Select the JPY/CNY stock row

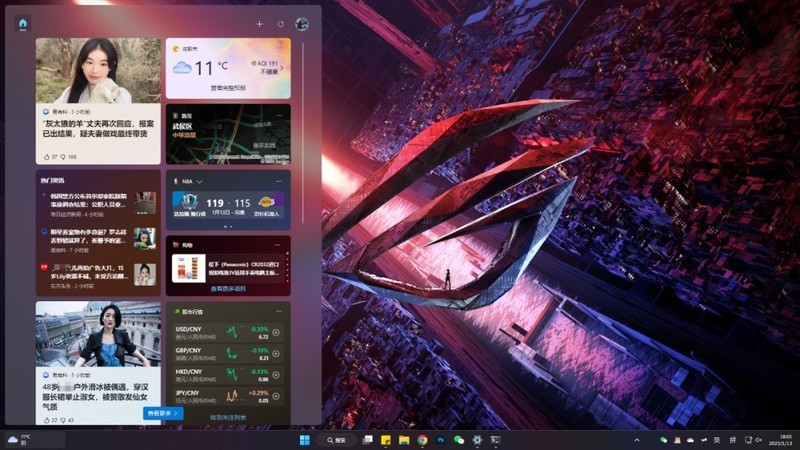pyautogui.click(x=227, y=396)
